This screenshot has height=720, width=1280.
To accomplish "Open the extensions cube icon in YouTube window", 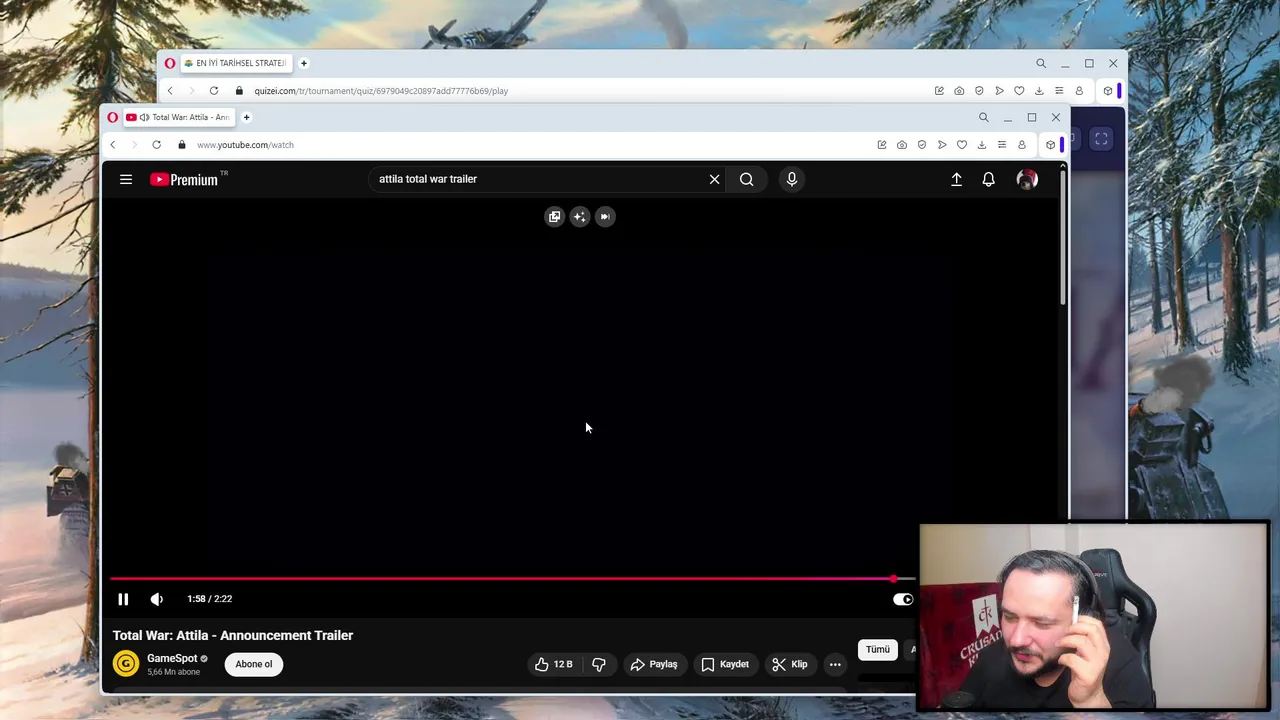I will 1050,145.
